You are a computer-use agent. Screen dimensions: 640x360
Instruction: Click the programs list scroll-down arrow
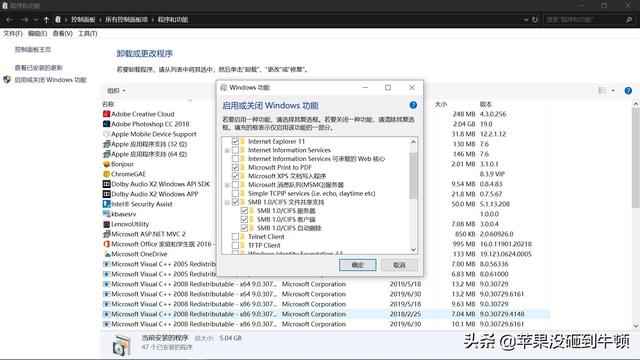click(x=636, y=326)
